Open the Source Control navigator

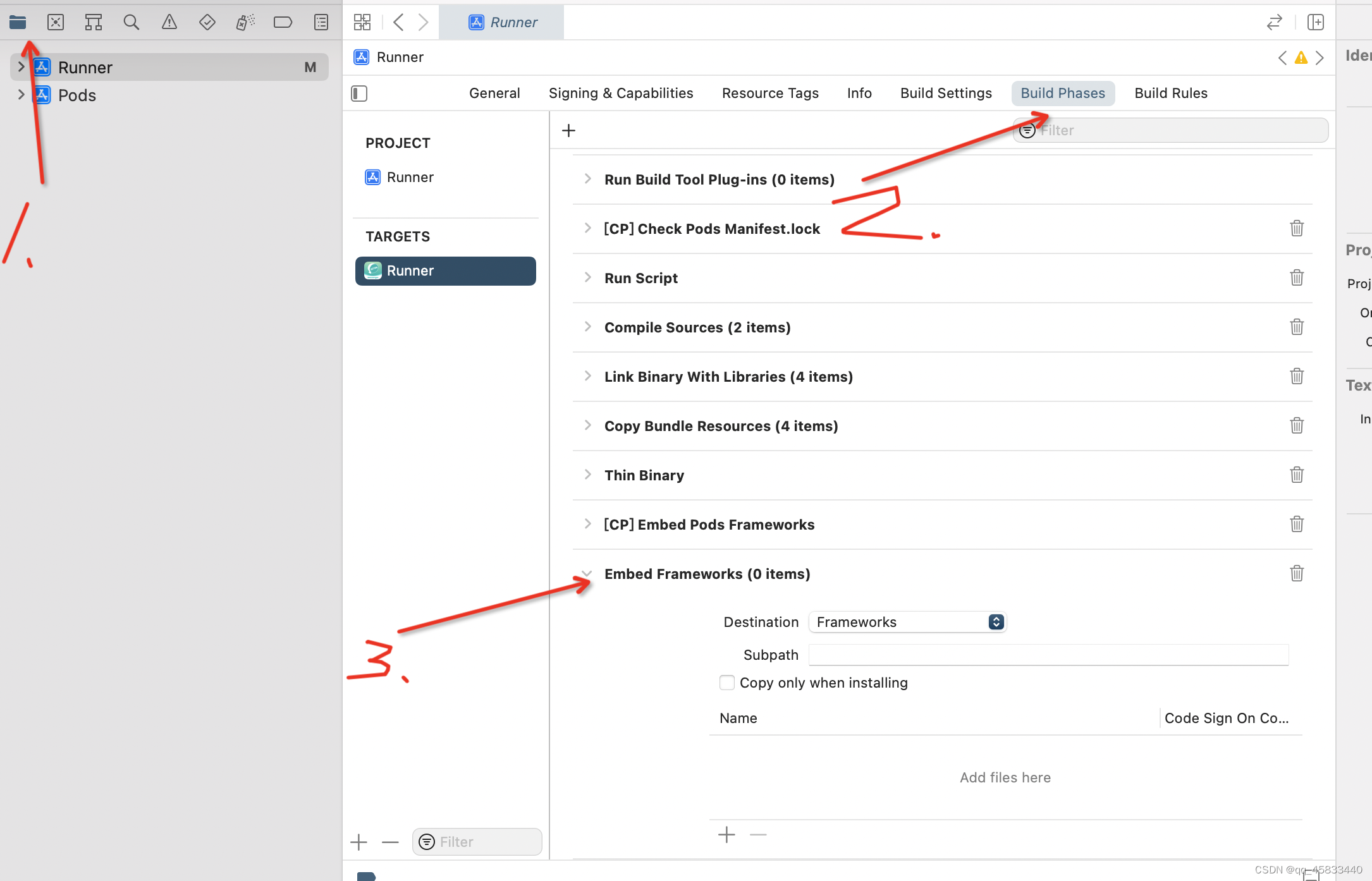point(56,23)
